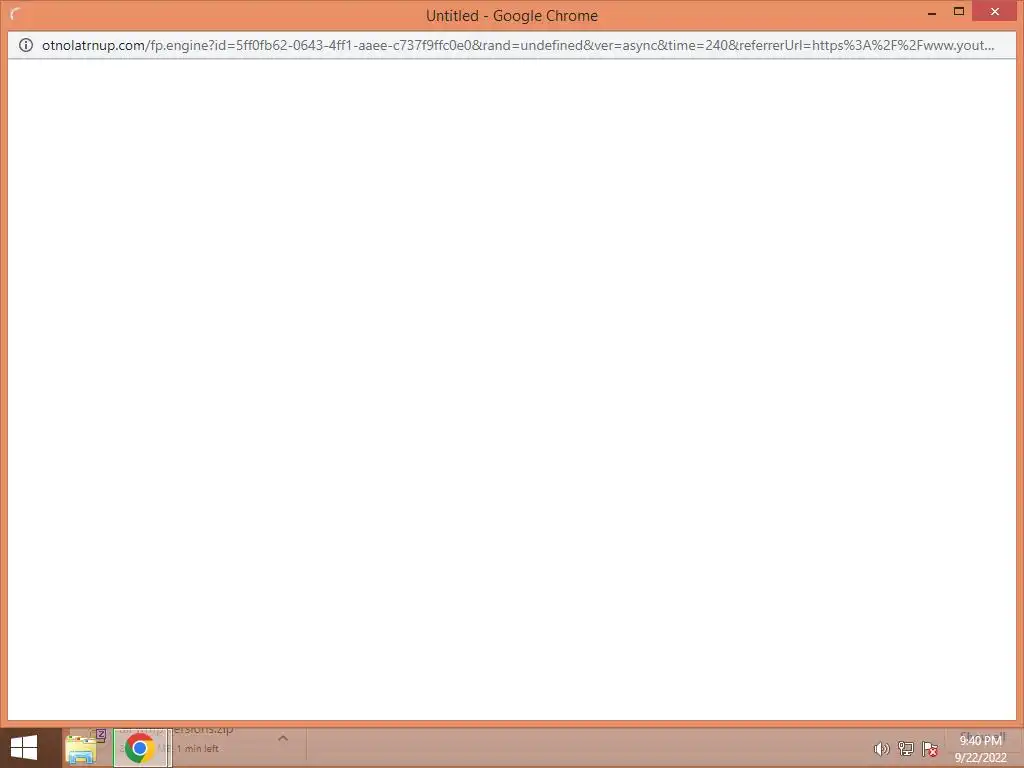Click the site information icon in address bar

(x=25, y=45)
